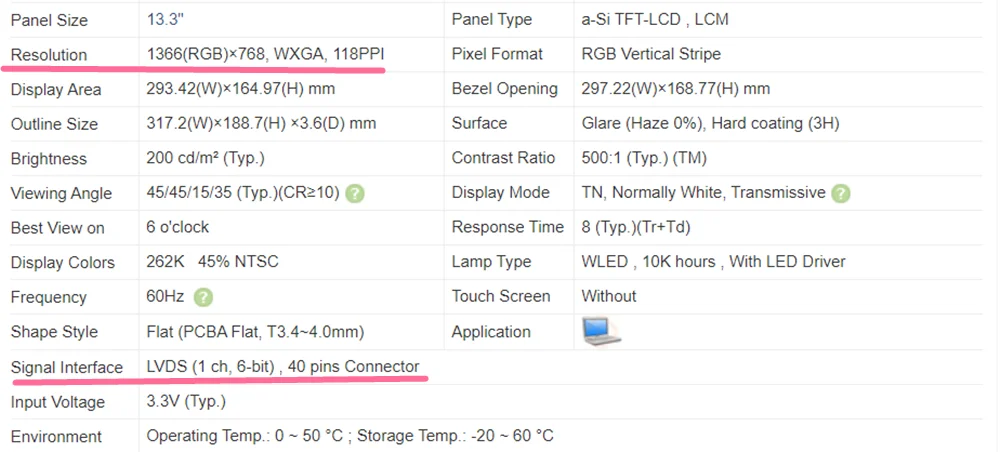Click the Resolution label

click(49, 55)
